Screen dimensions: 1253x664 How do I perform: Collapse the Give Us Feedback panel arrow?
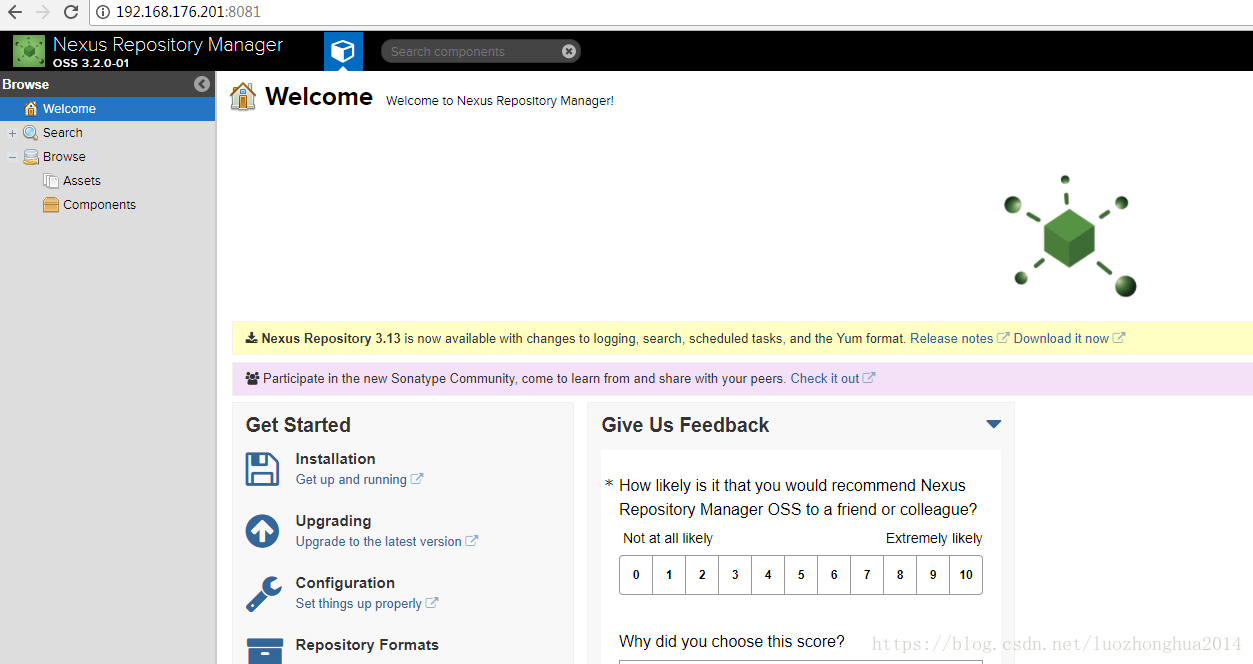point(993,424)
